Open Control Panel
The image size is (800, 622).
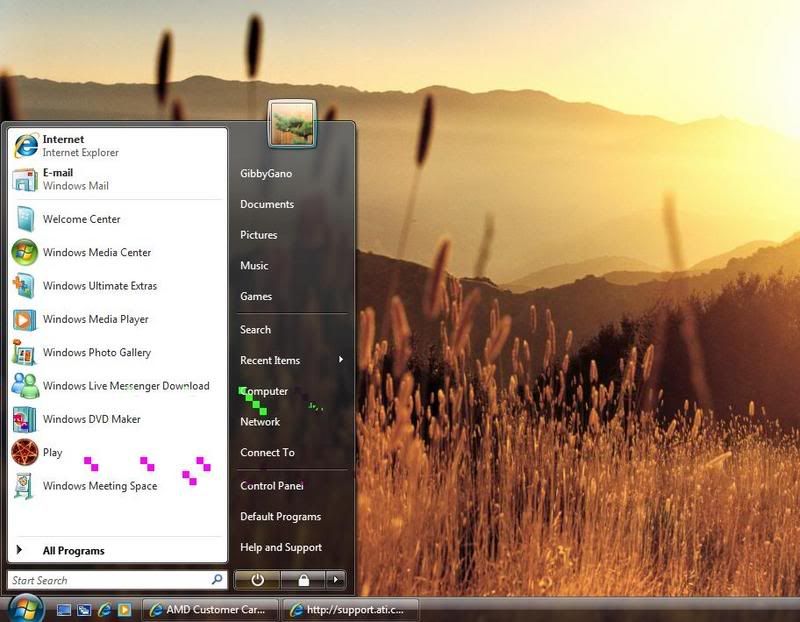pos(272,486)
